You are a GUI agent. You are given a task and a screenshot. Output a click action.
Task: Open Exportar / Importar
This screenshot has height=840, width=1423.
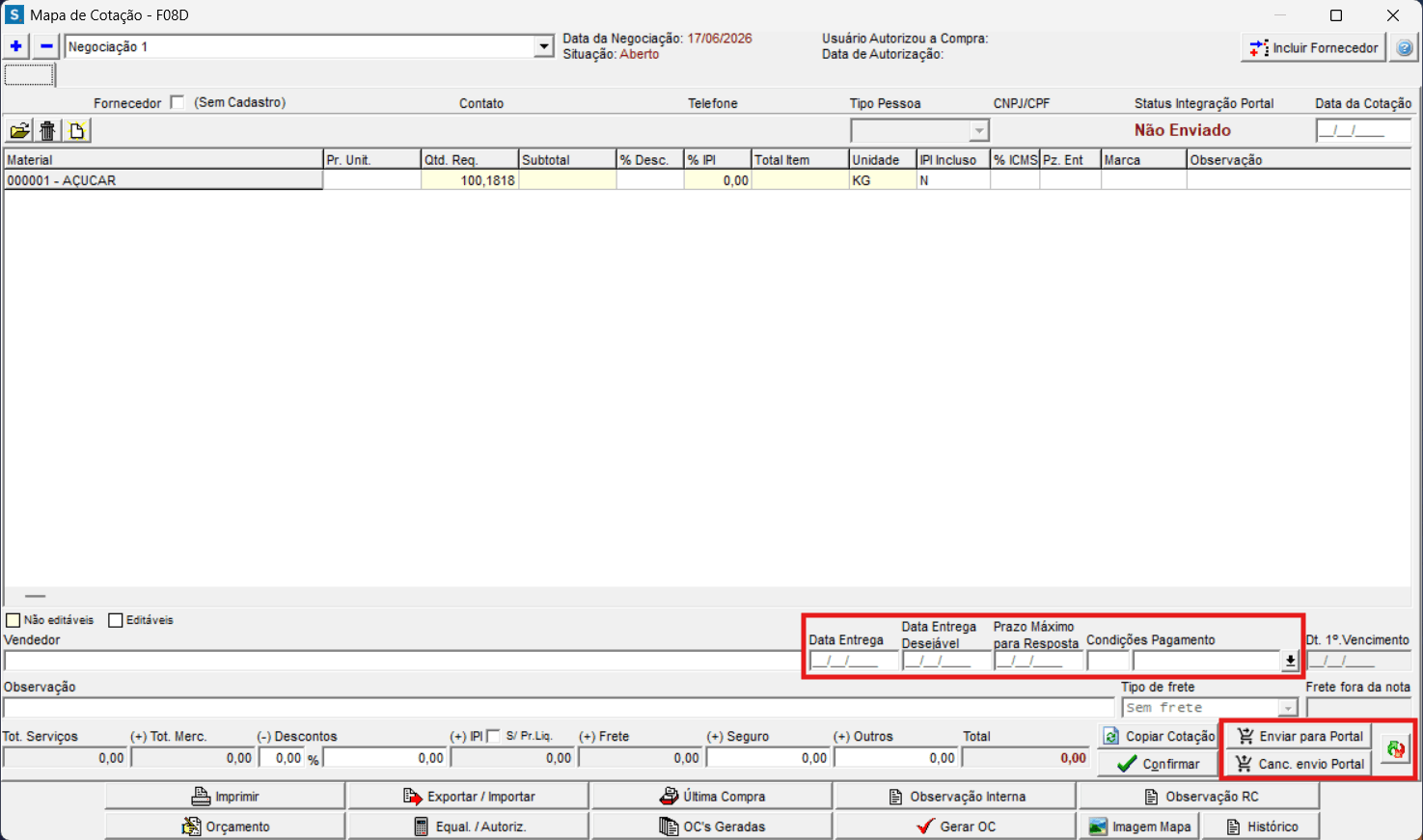click(468, 797)
